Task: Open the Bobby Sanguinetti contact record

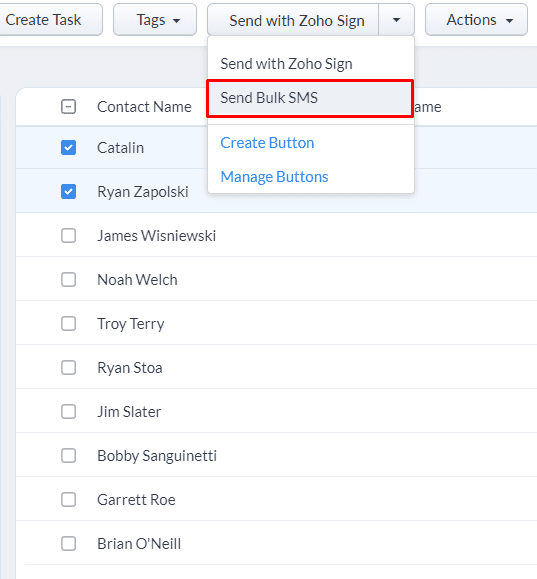Action: [x=157, y=456]
